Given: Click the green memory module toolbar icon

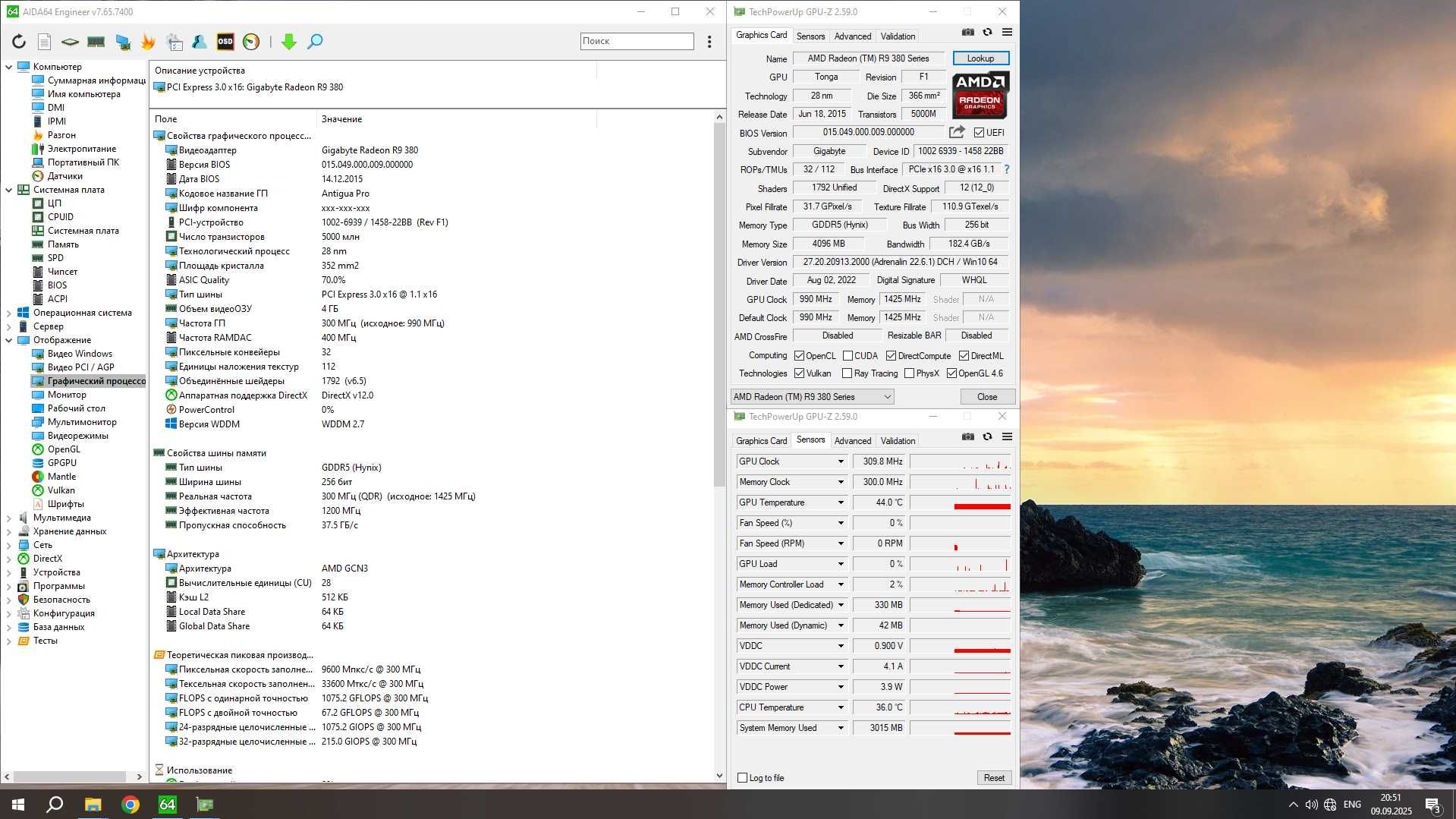Looking at the screenshot, I should click(96, 42).
